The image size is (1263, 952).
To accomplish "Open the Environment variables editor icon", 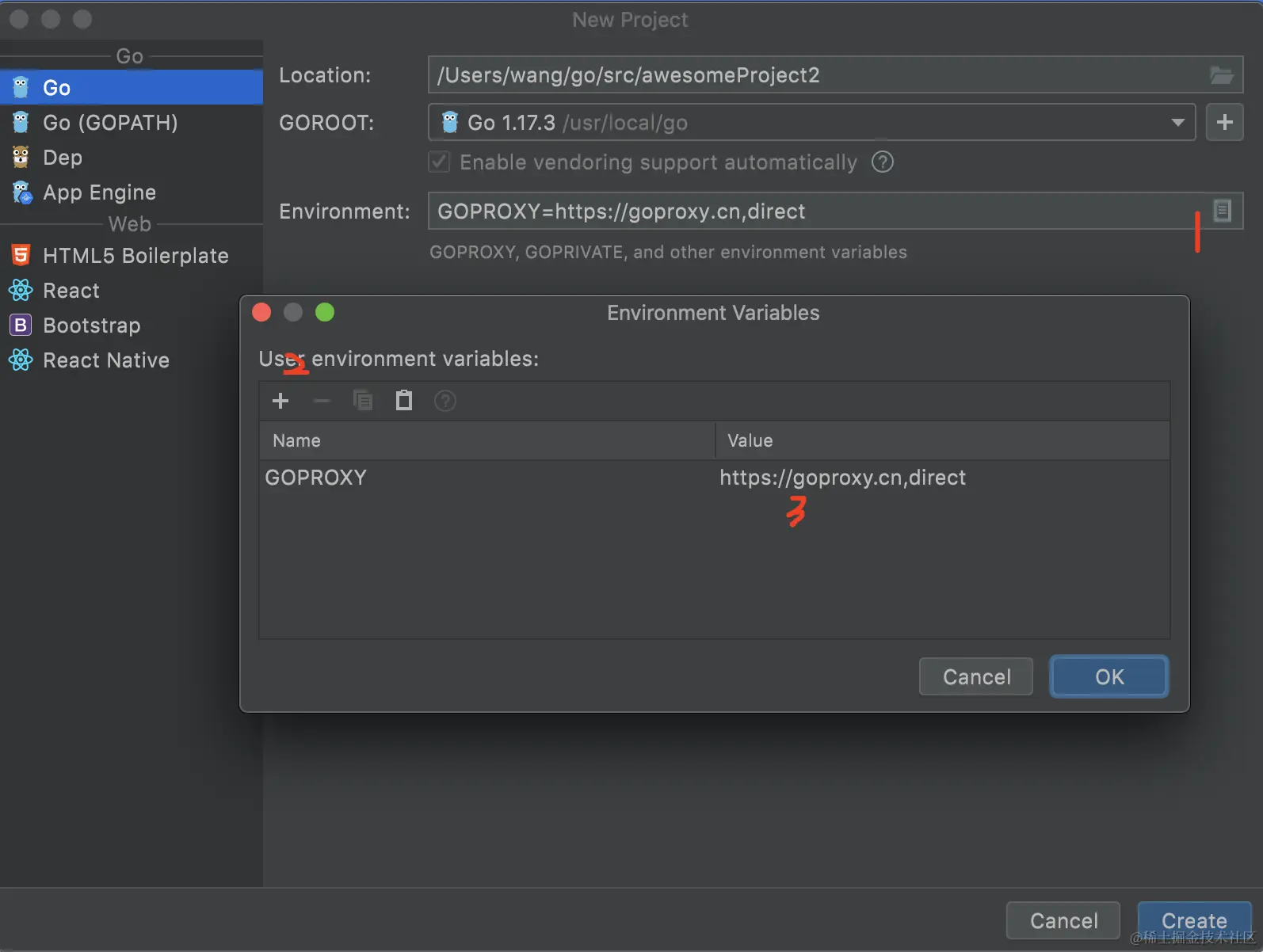I will (1223, 211).
